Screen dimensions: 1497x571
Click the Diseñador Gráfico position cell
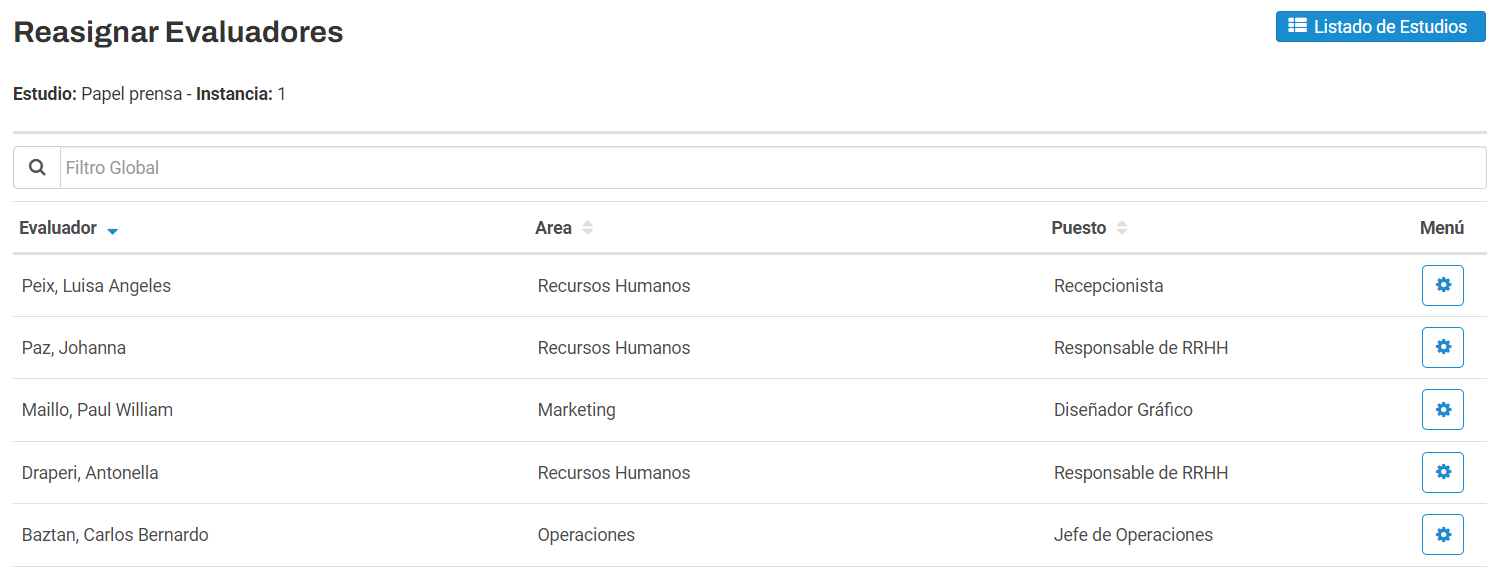1123,410
